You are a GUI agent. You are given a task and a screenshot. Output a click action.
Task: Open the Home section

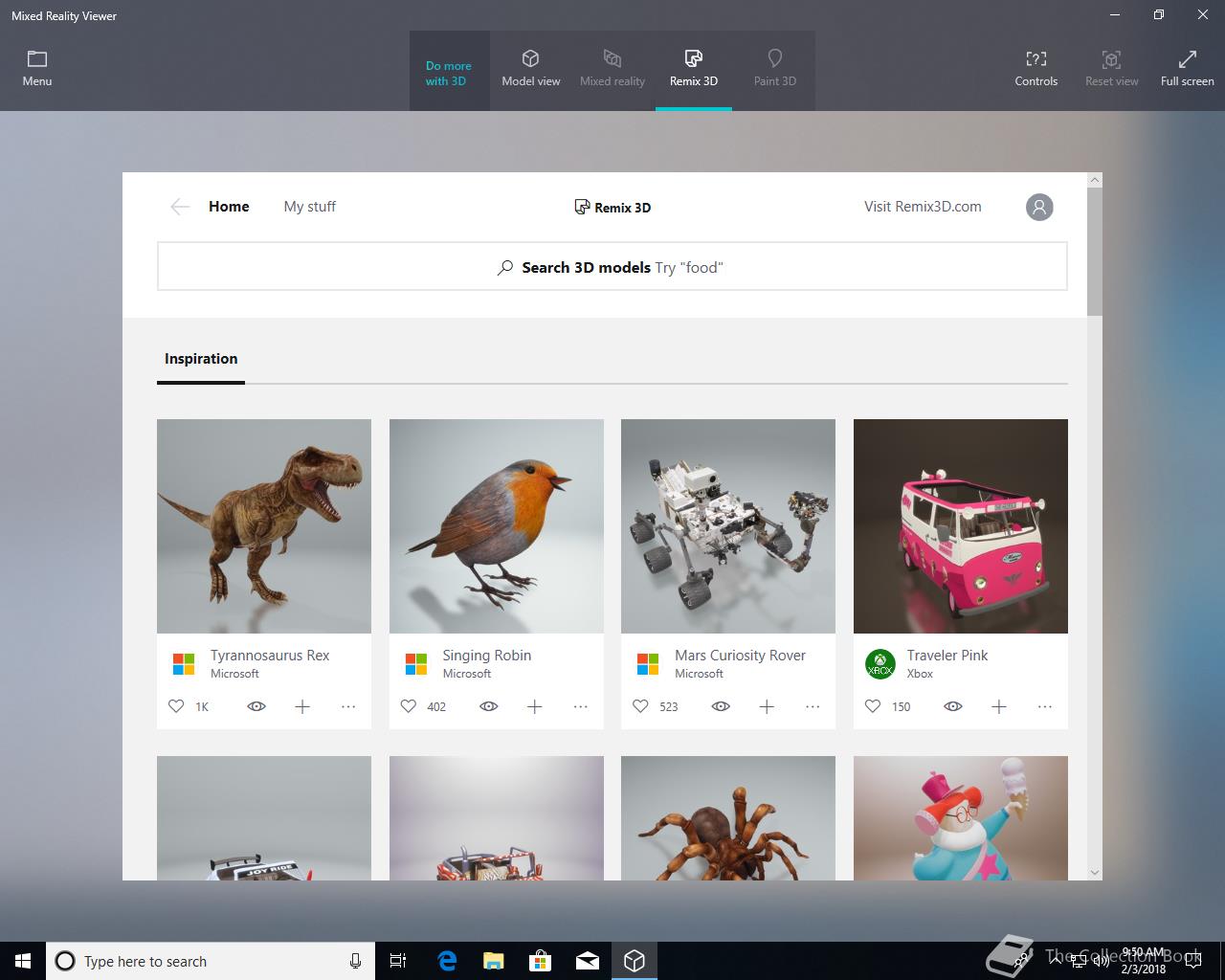click(229, 207)
